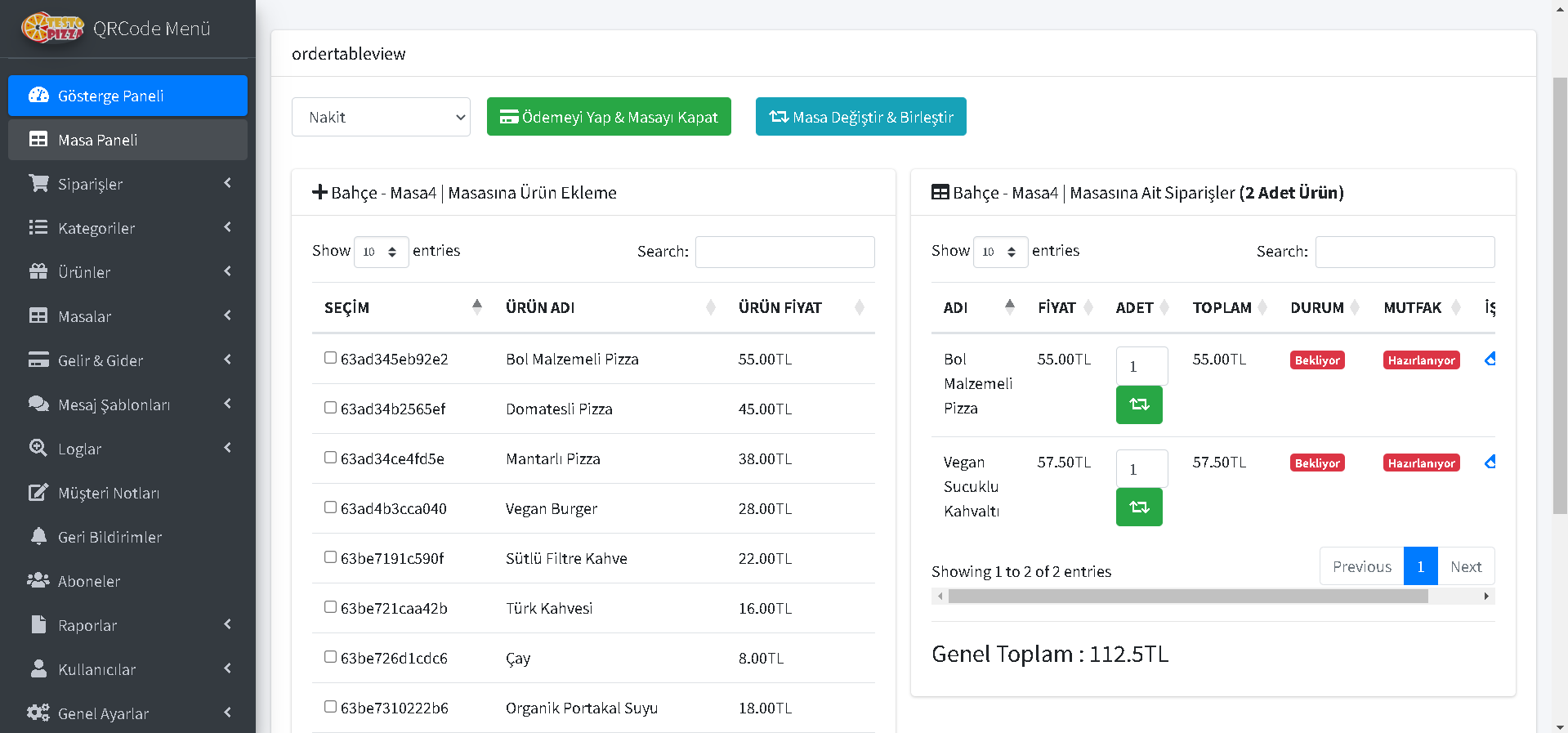Screen dimensions: 1568x733
Task: Check the Türk Kahvesi row checkbox
Action: [330, 607]
